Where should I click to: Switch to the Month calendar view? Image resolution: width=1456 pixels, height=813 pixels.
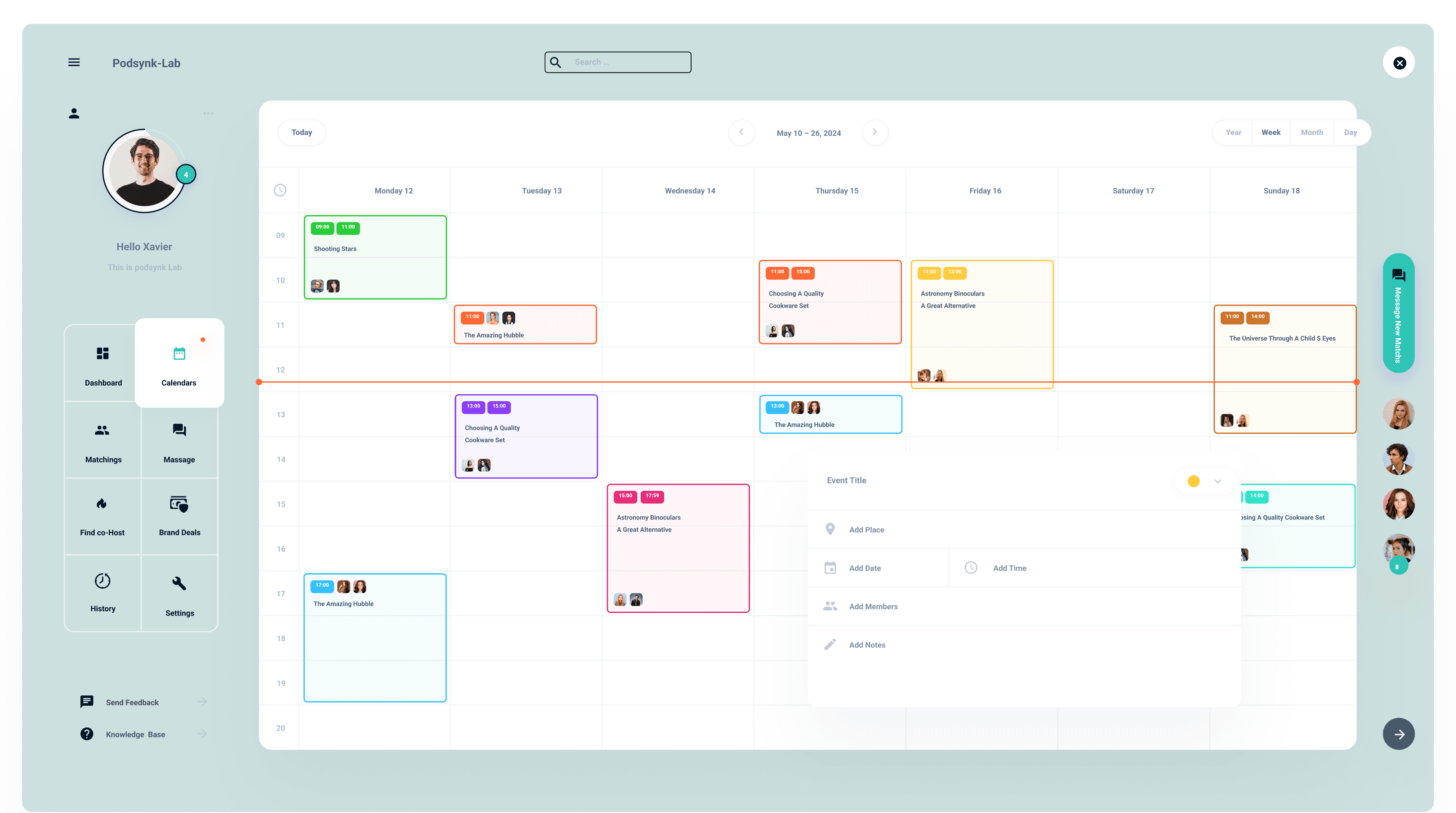pyautogui.click(x=1311, y=132)
